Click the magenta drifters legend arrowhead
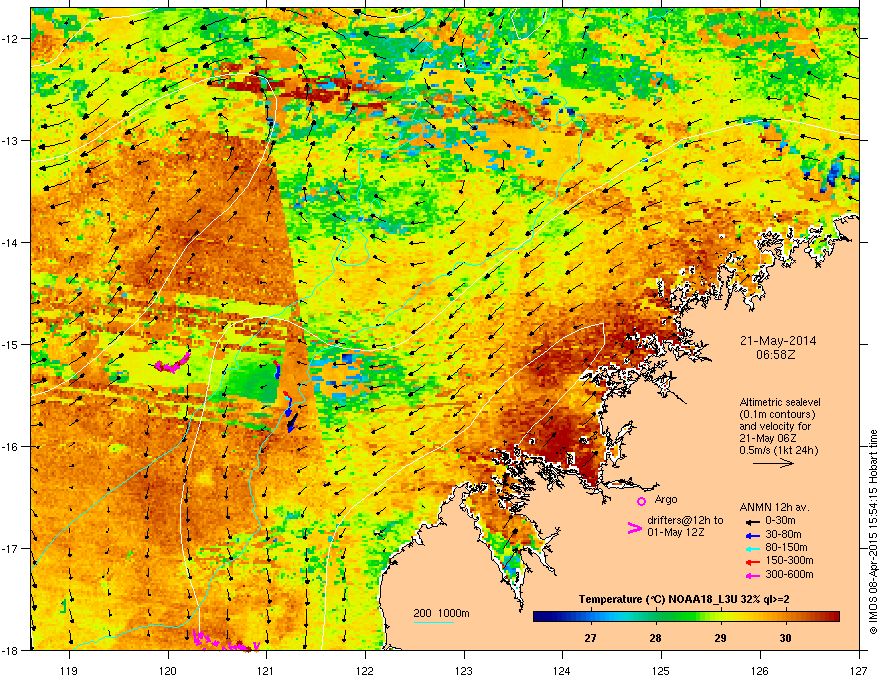 (634, 527)
